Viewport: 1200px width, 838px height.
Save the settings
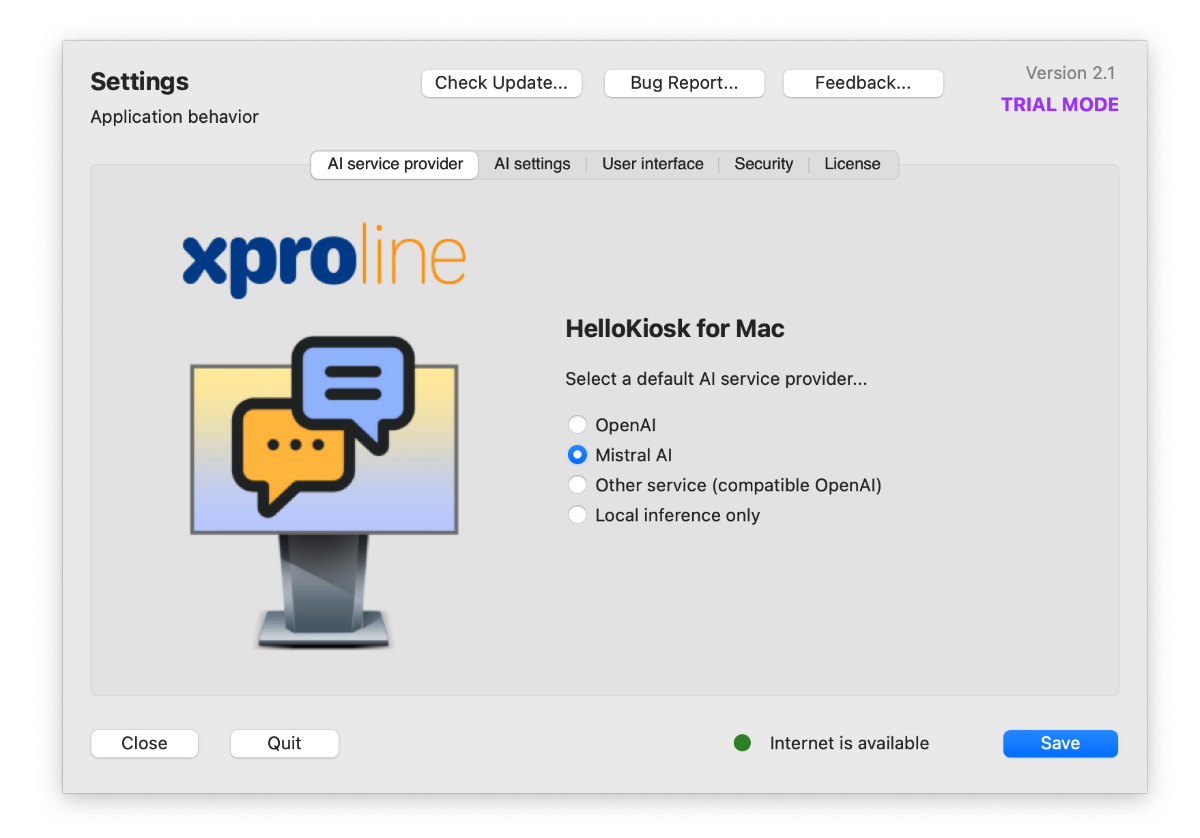click(1060, 743)
